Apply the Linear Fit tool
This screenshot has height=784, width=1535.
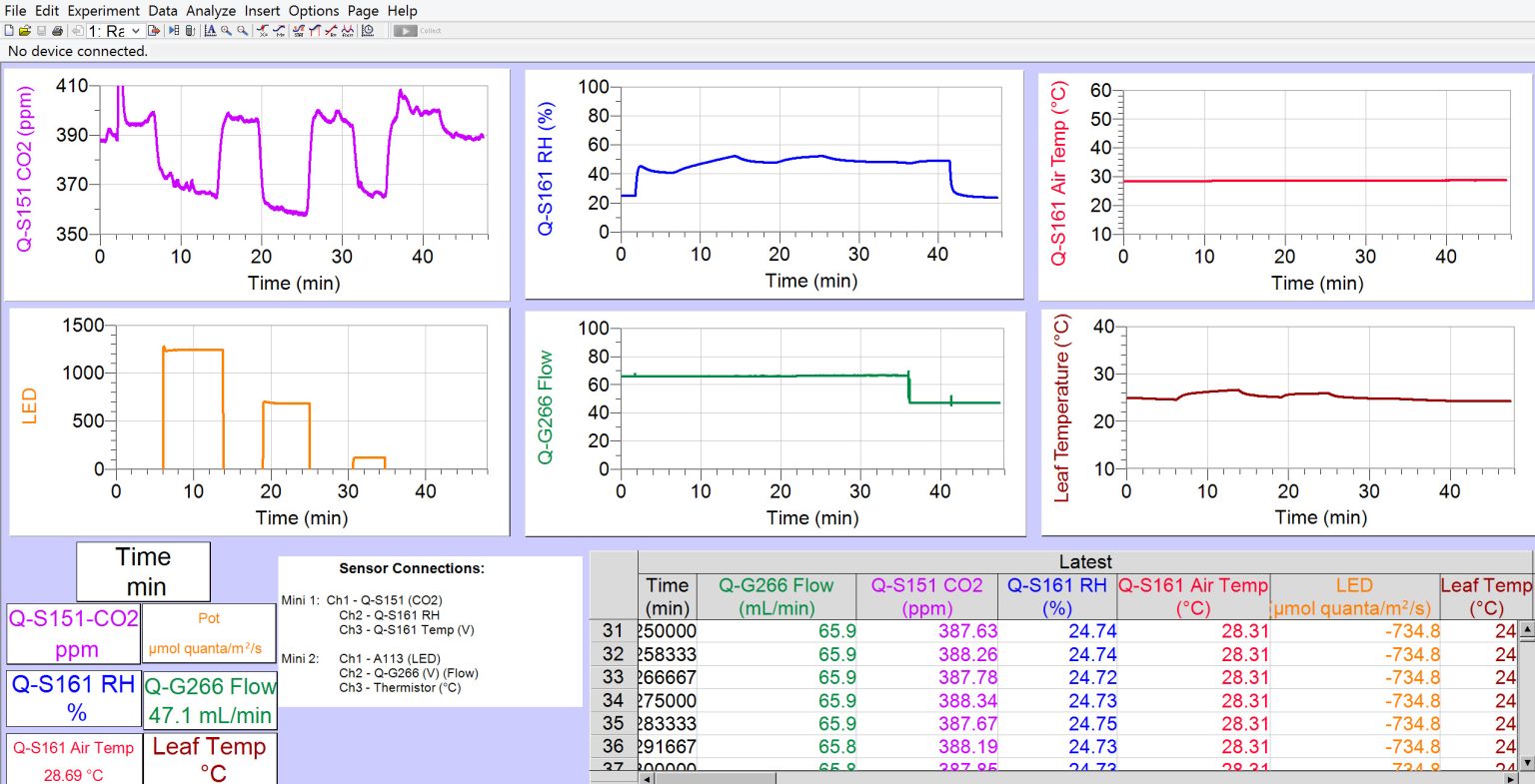pyautogui.click(x=331, y=31)
